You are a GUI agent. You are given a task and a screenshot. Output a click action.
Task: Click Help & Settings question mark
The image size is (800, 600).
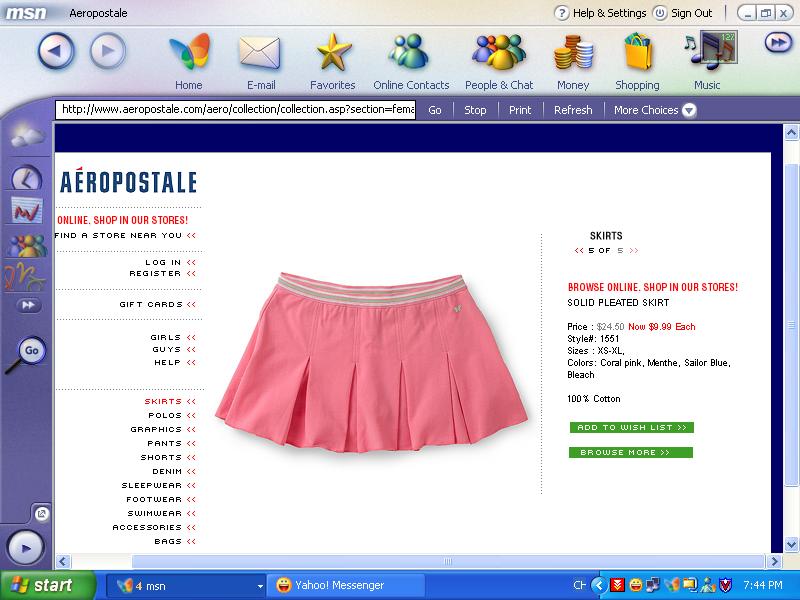(561, 13)
